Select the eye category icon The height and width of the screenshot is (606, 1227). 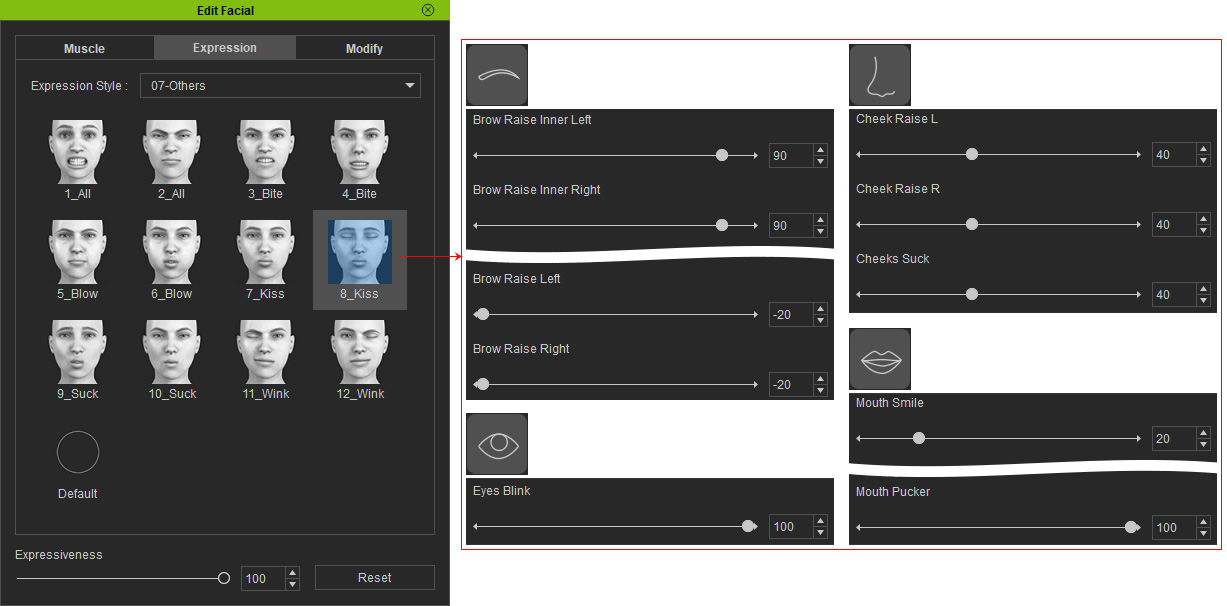tap(497, 444)
